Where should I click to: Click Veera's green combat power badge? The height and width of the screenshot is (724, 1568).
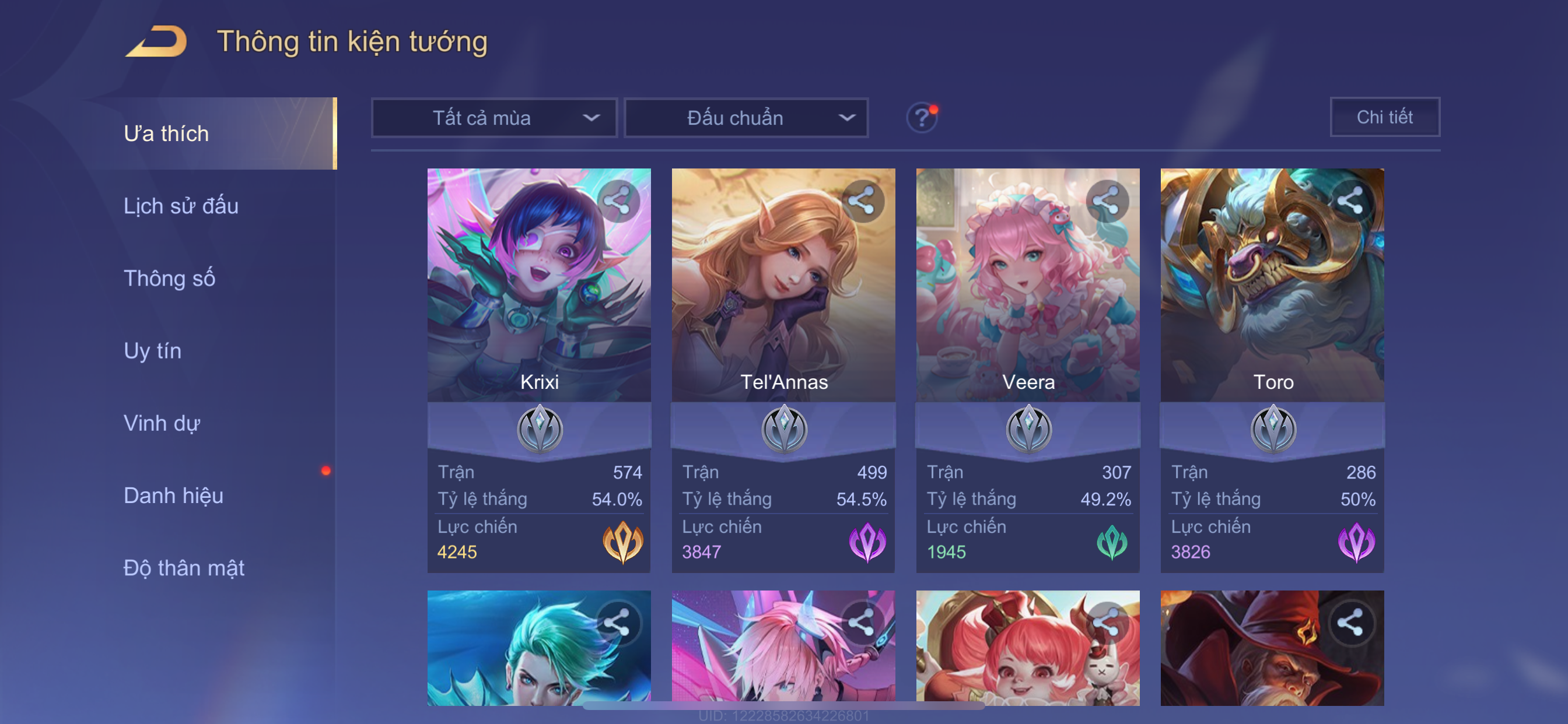pyautogui.click(x=1111, y=542)
